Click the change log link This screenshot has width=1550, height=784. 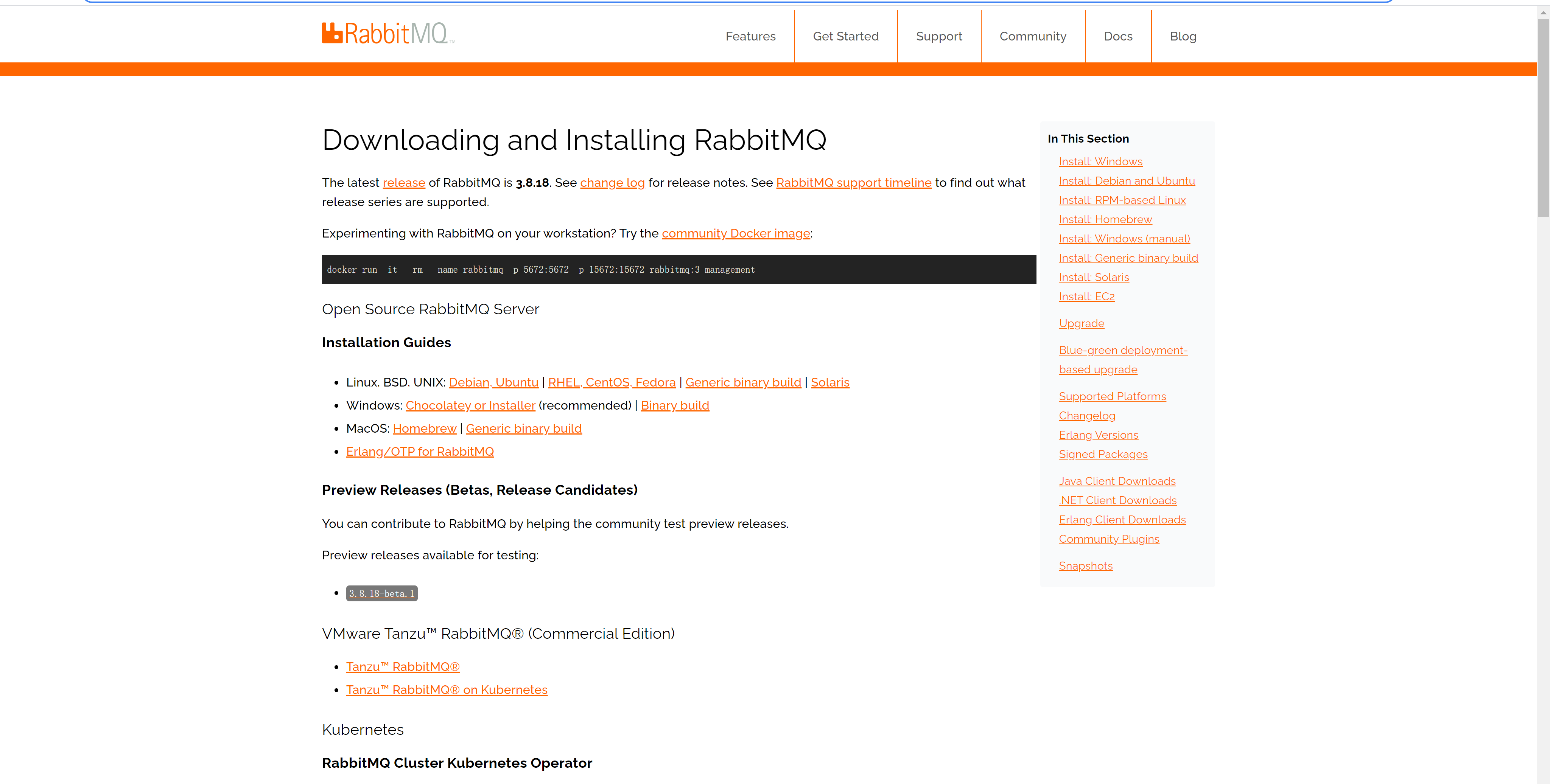click(x=612, y=183)
